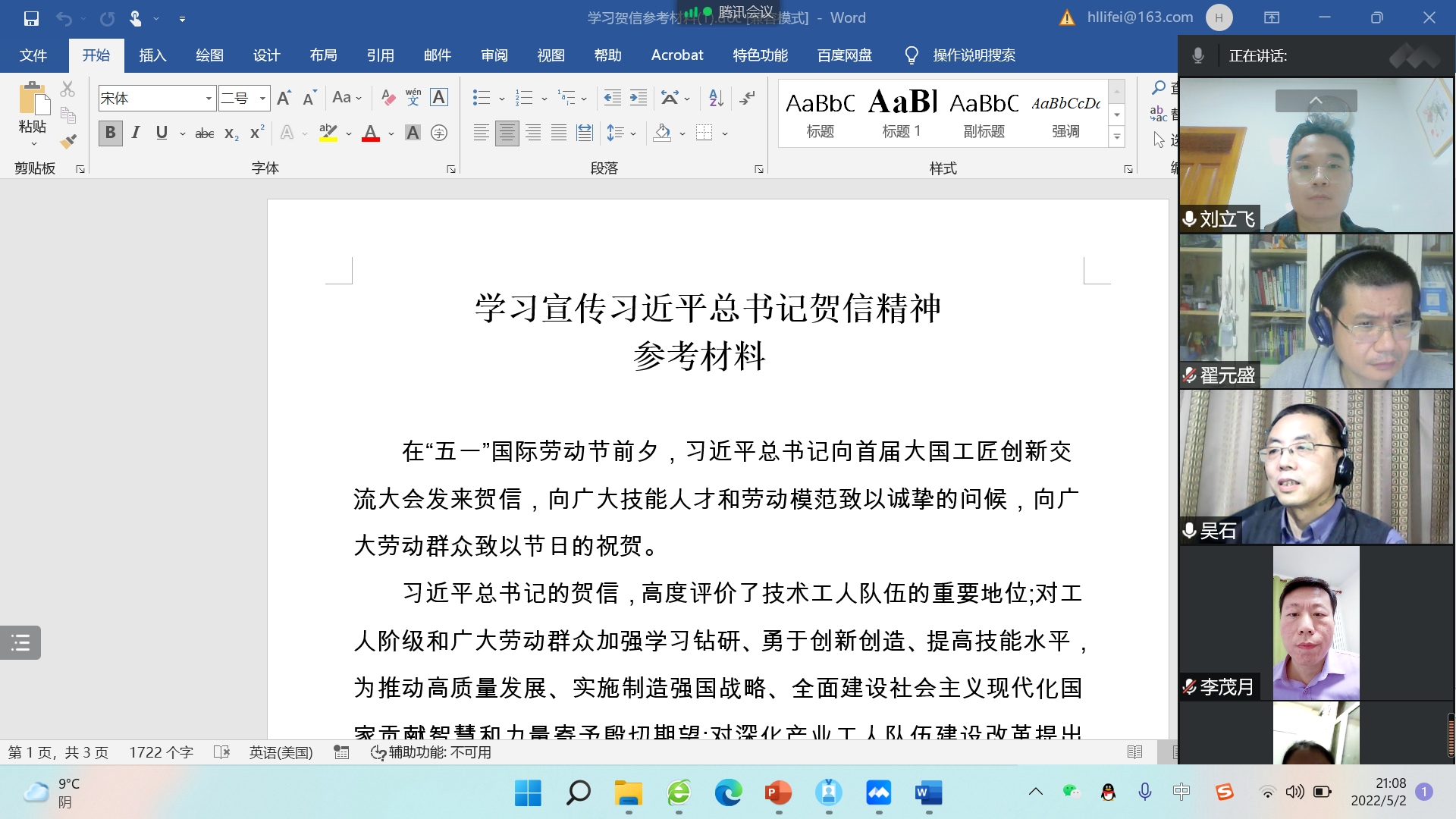Decrease paragraph indent
Viewport: 1456px width, 819px height.
pyautogui.click(x=613, y=98)
